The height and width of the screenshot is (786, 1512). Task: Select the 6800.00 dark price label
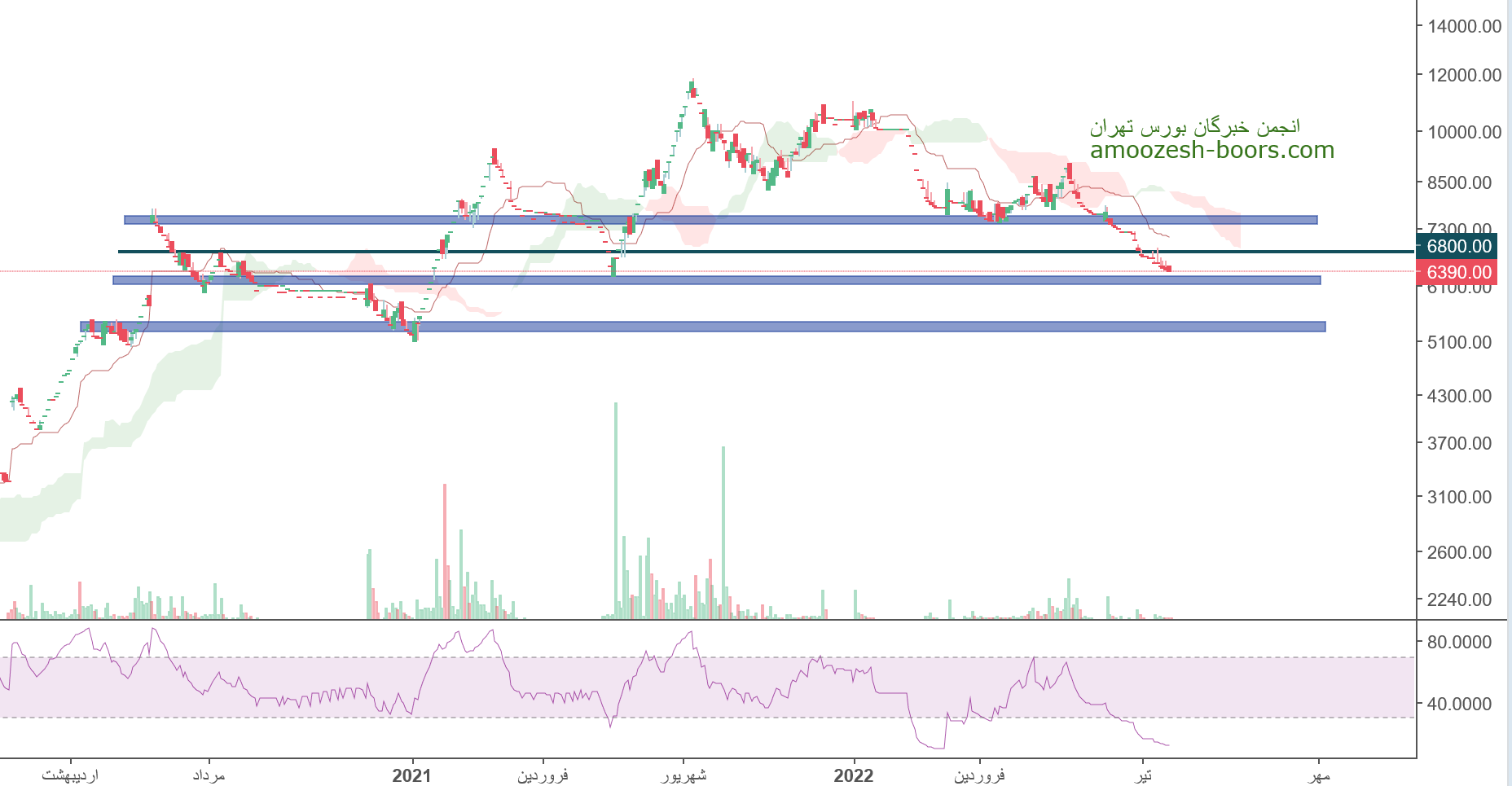[x=1465, y=246]
